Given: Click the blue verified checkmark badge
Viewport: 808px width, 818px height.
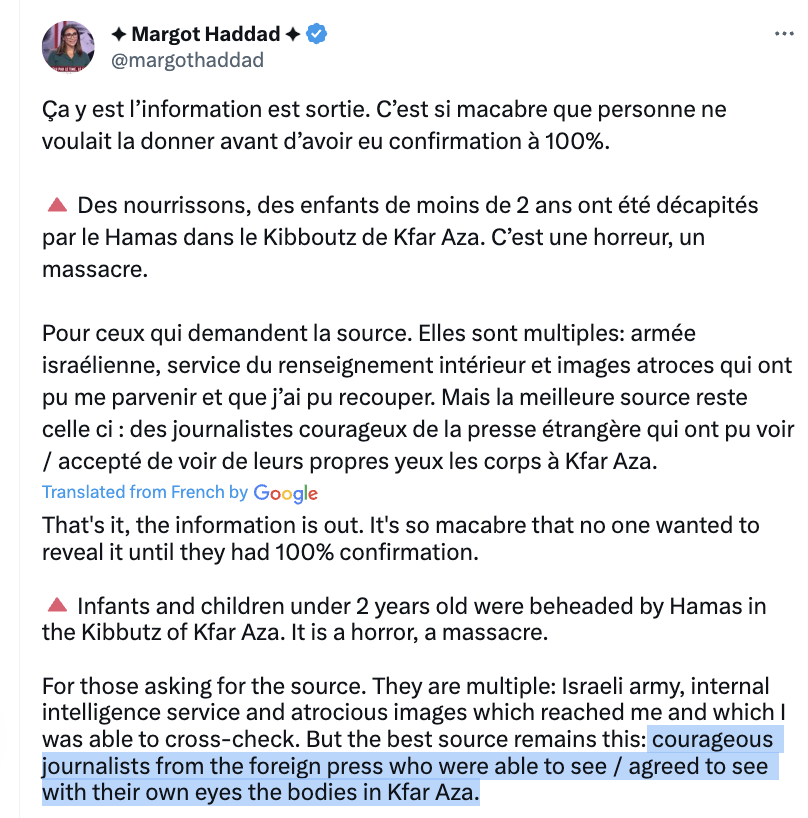Looking at the screenshot, I should [x=317, y=35].
